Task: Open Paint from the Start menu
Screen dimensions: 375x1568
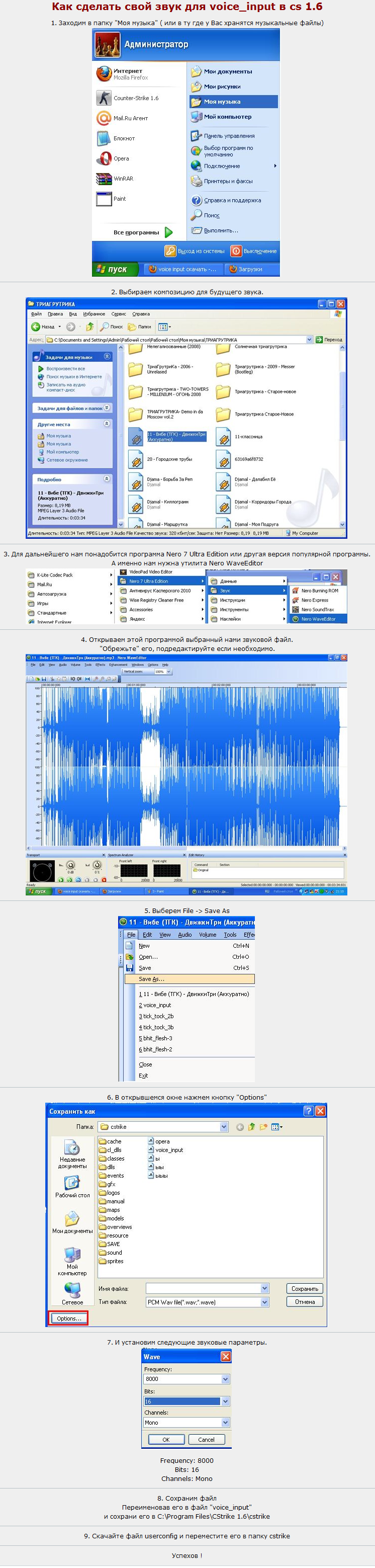Action: tap(112, 198)
